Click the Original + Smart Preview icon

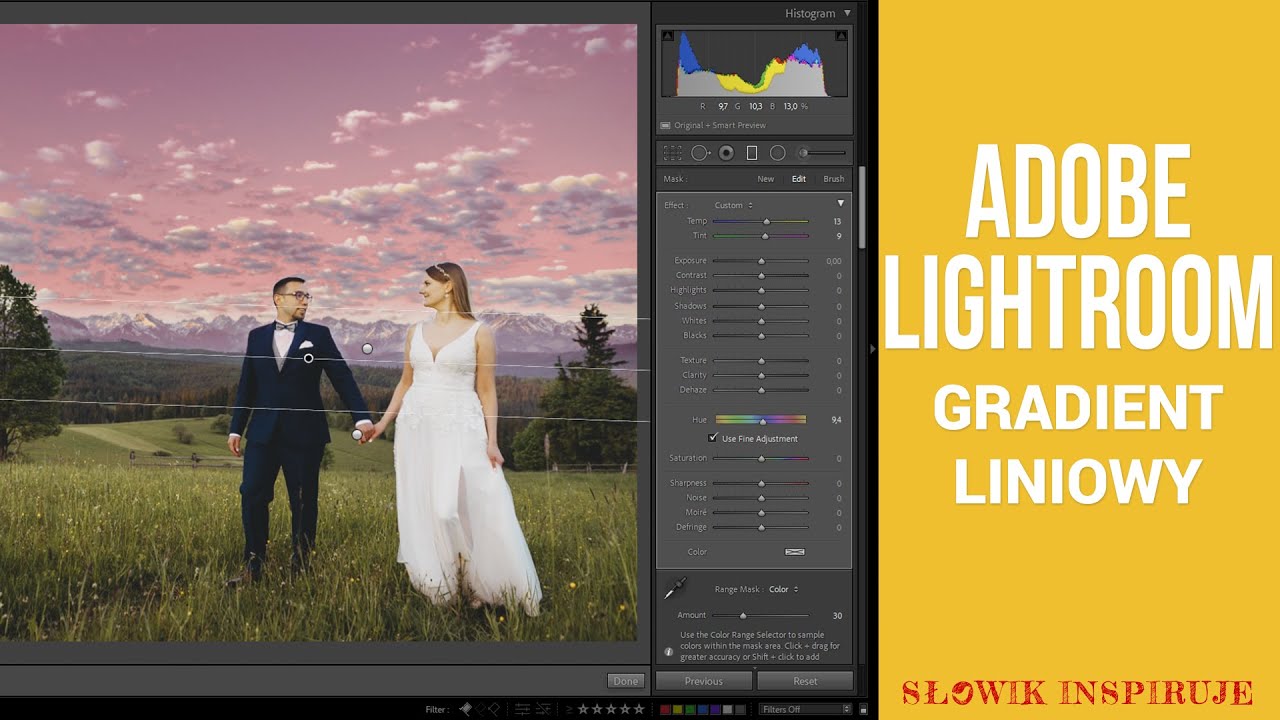(665, 125)
